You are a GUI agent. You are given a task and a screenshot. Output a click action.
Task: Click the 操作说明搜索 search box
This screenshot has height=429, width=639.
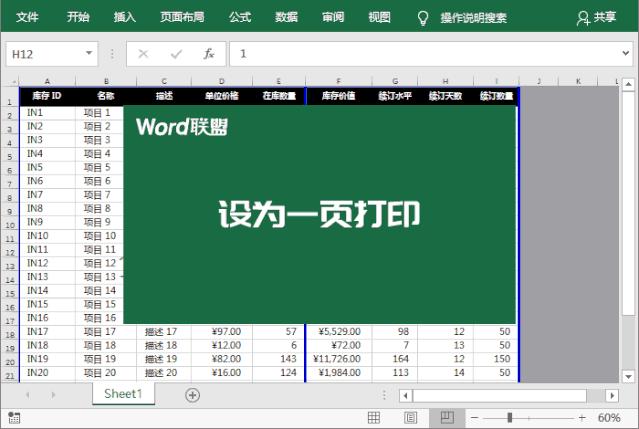pyautogui.click(x=474, y=18)
